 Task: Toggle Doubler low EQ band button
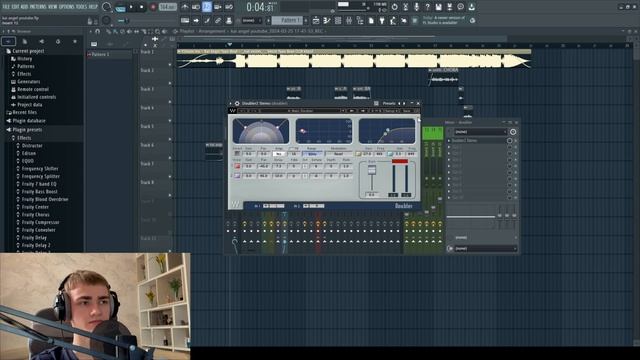pyautogui.click(x=358, y=153)
